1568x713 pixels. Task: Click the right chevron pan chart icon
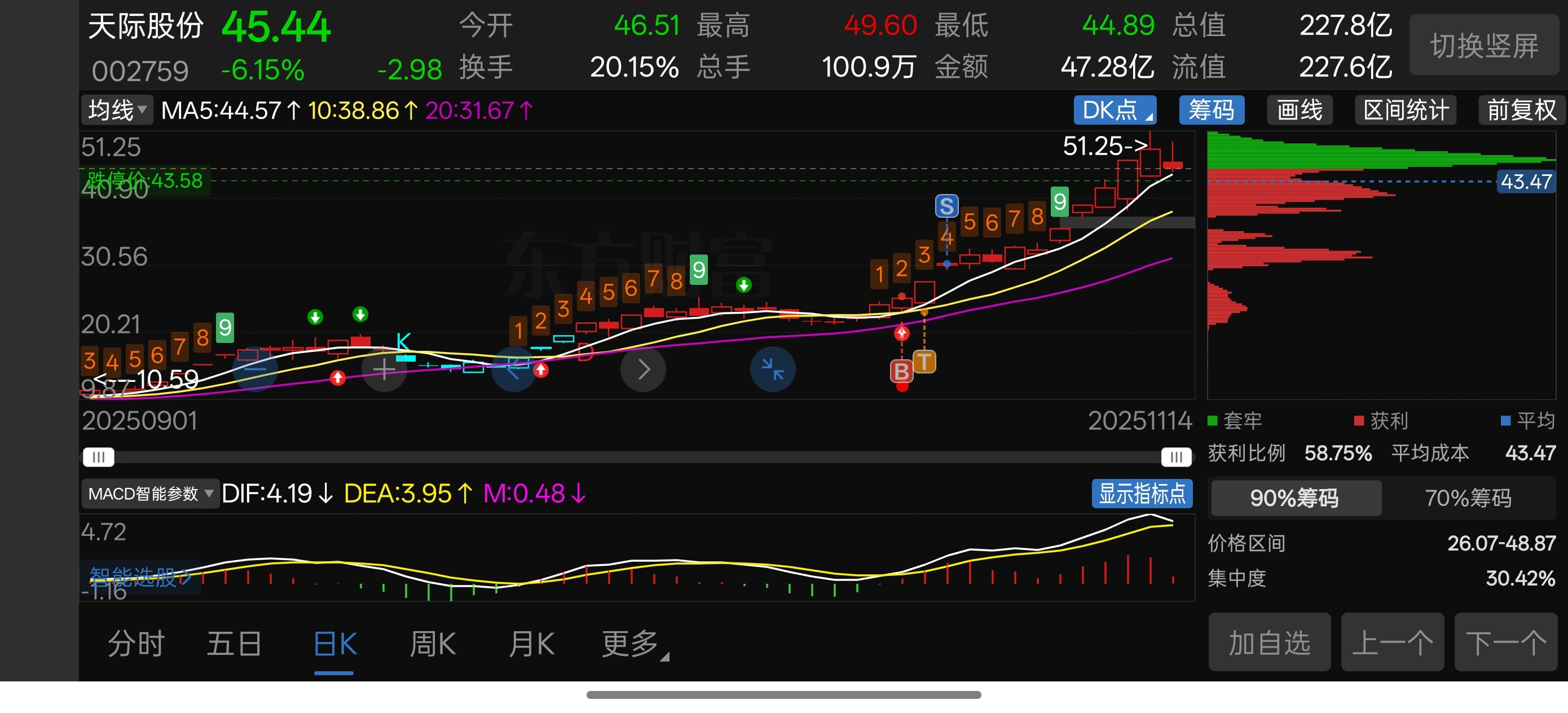[644, 369]
